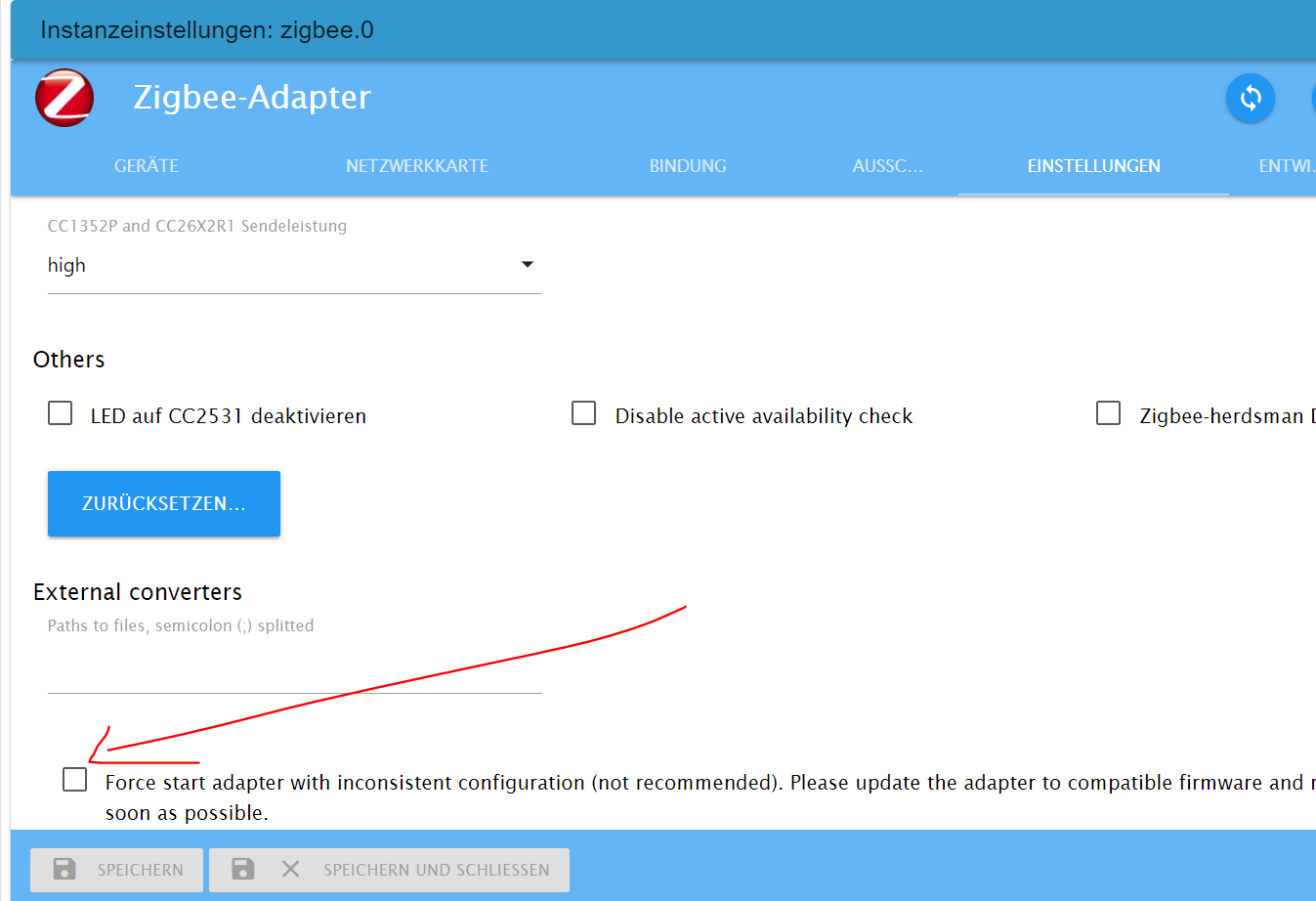
Task: Focus the External converters paths input field
Action: click(294, 671)
